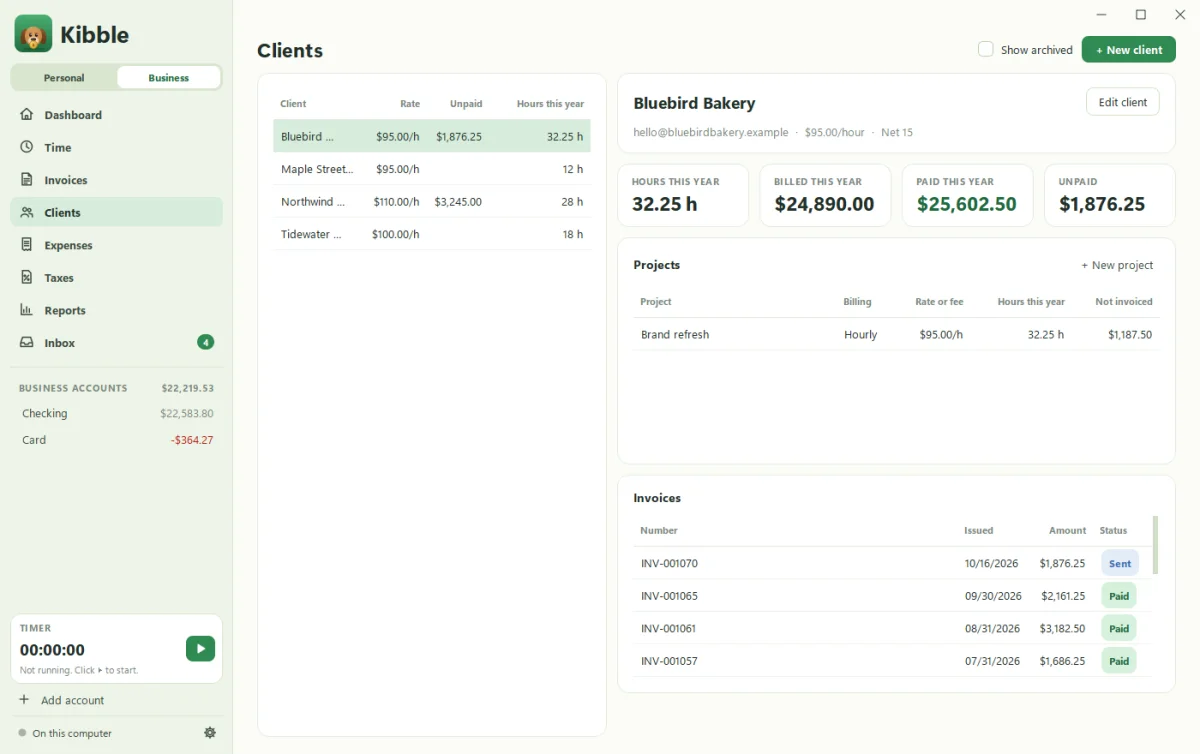
Task: Open settings with the gear icon
Action: click(x=210, y=733)
